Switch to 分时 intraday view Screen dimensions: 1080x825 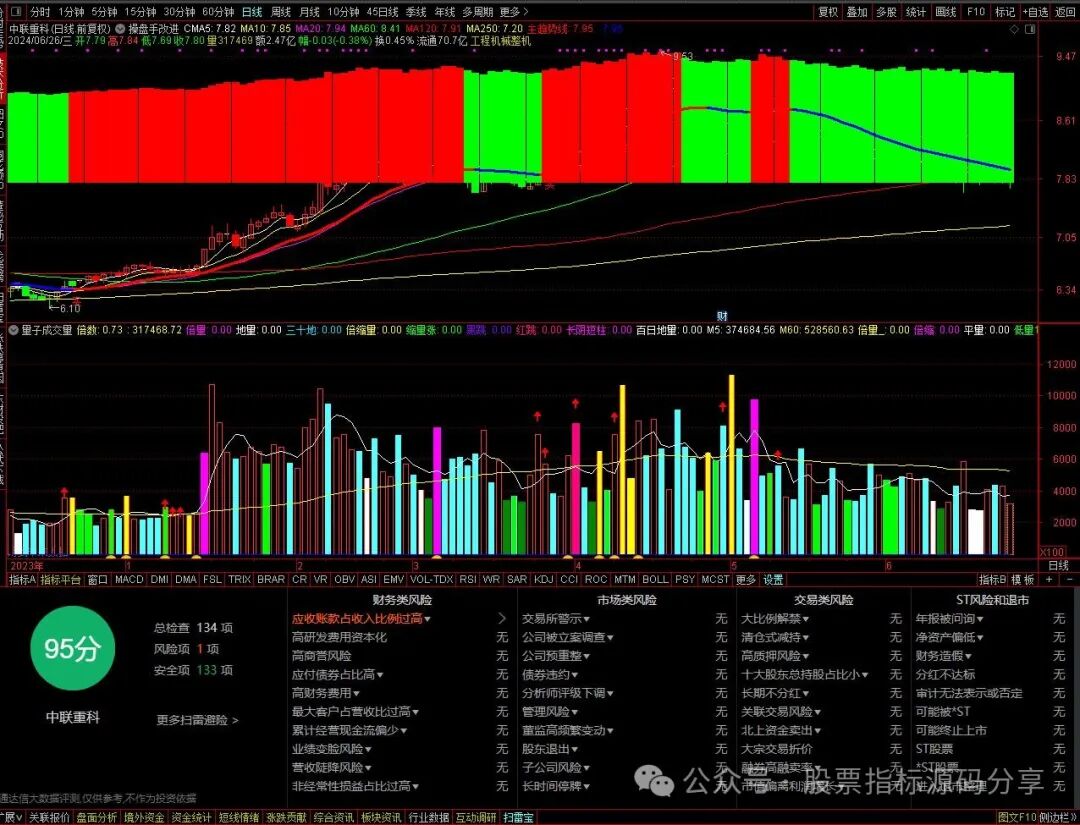[41, 12]
